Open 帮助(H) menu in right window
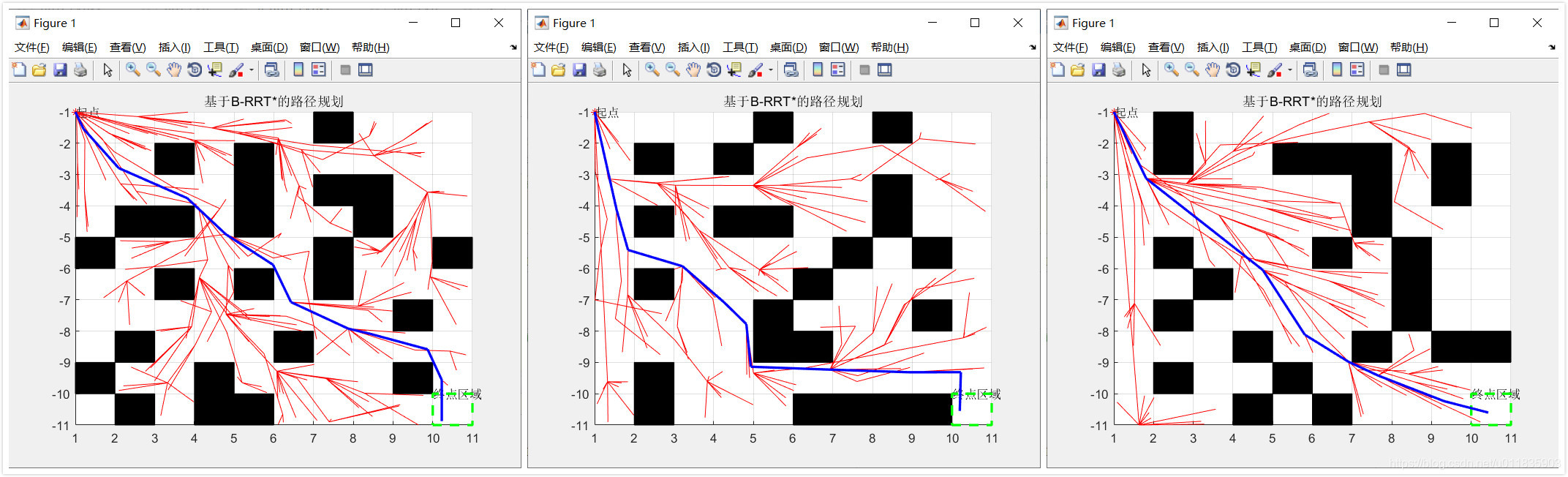Viewport: 1568px width, 477px height. [1409, 48]
